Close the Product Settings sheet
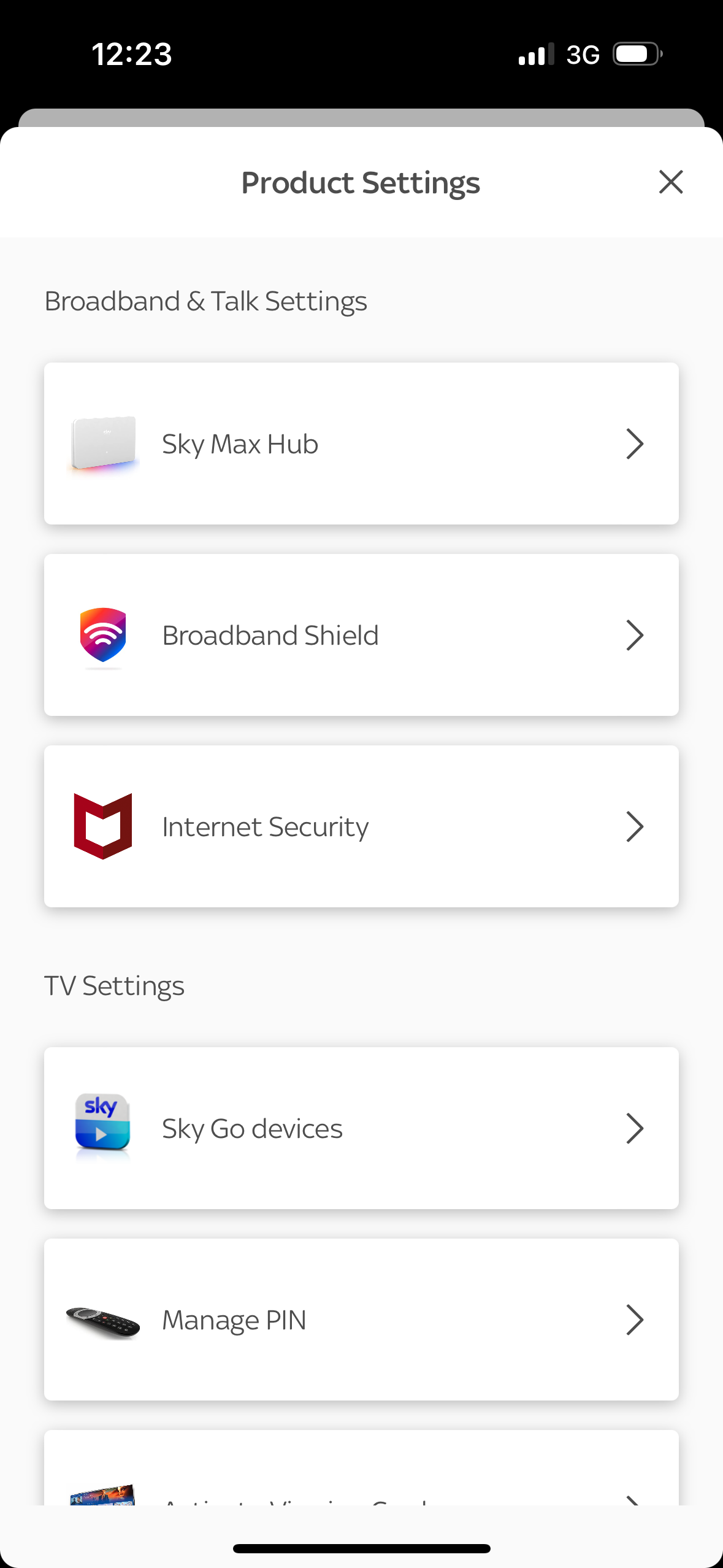Screen dimensions: 723x1568 click(671, 182)
